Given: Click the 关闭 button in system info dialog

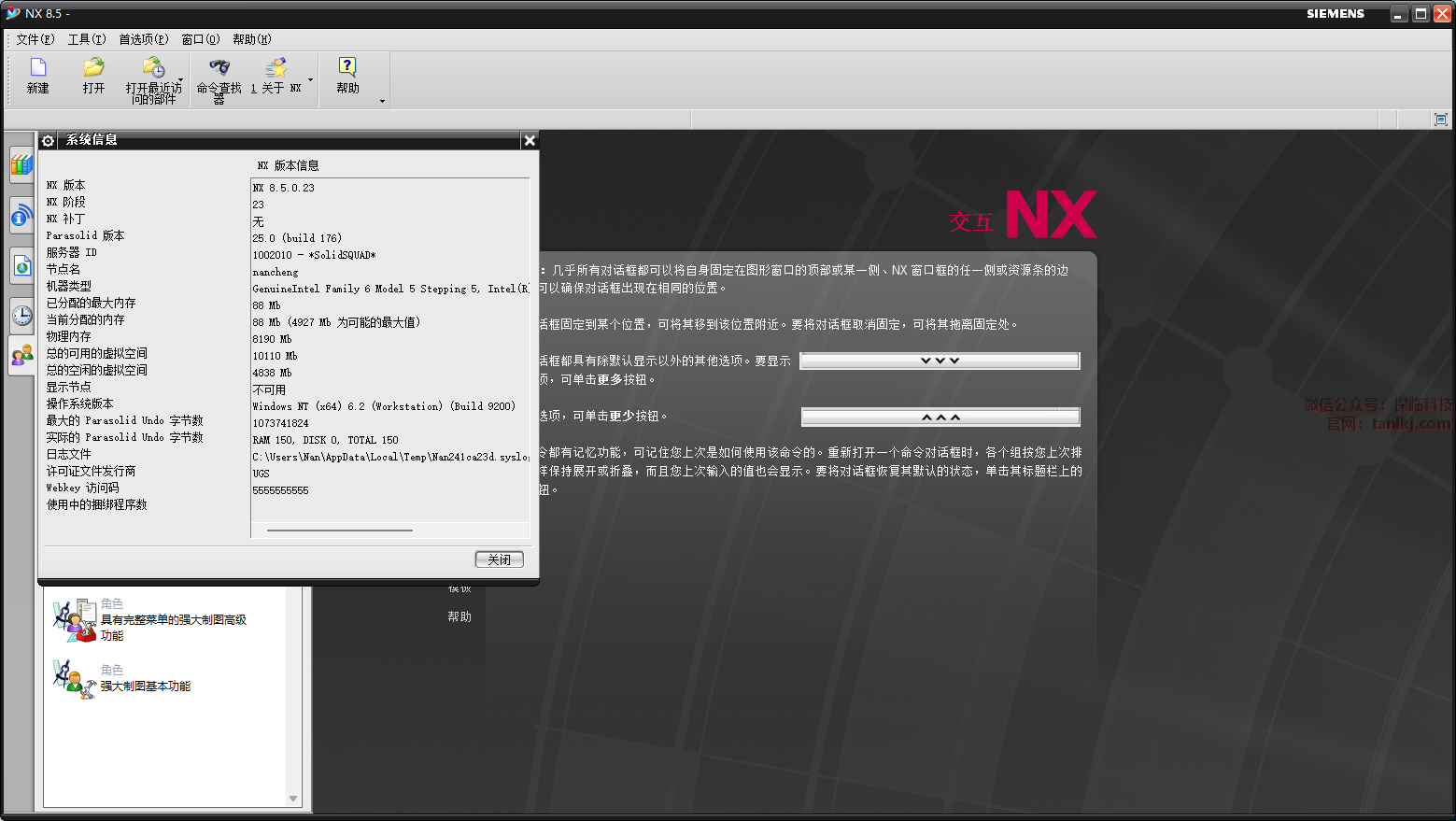Looking at the screenshot, I should [499, 559].
